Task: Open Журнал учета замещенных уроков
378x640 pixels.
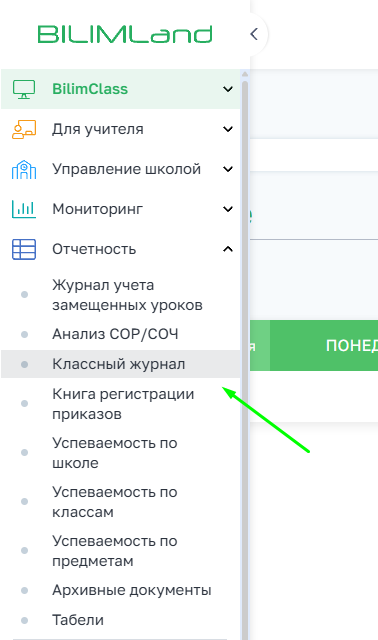Action: 127,295
